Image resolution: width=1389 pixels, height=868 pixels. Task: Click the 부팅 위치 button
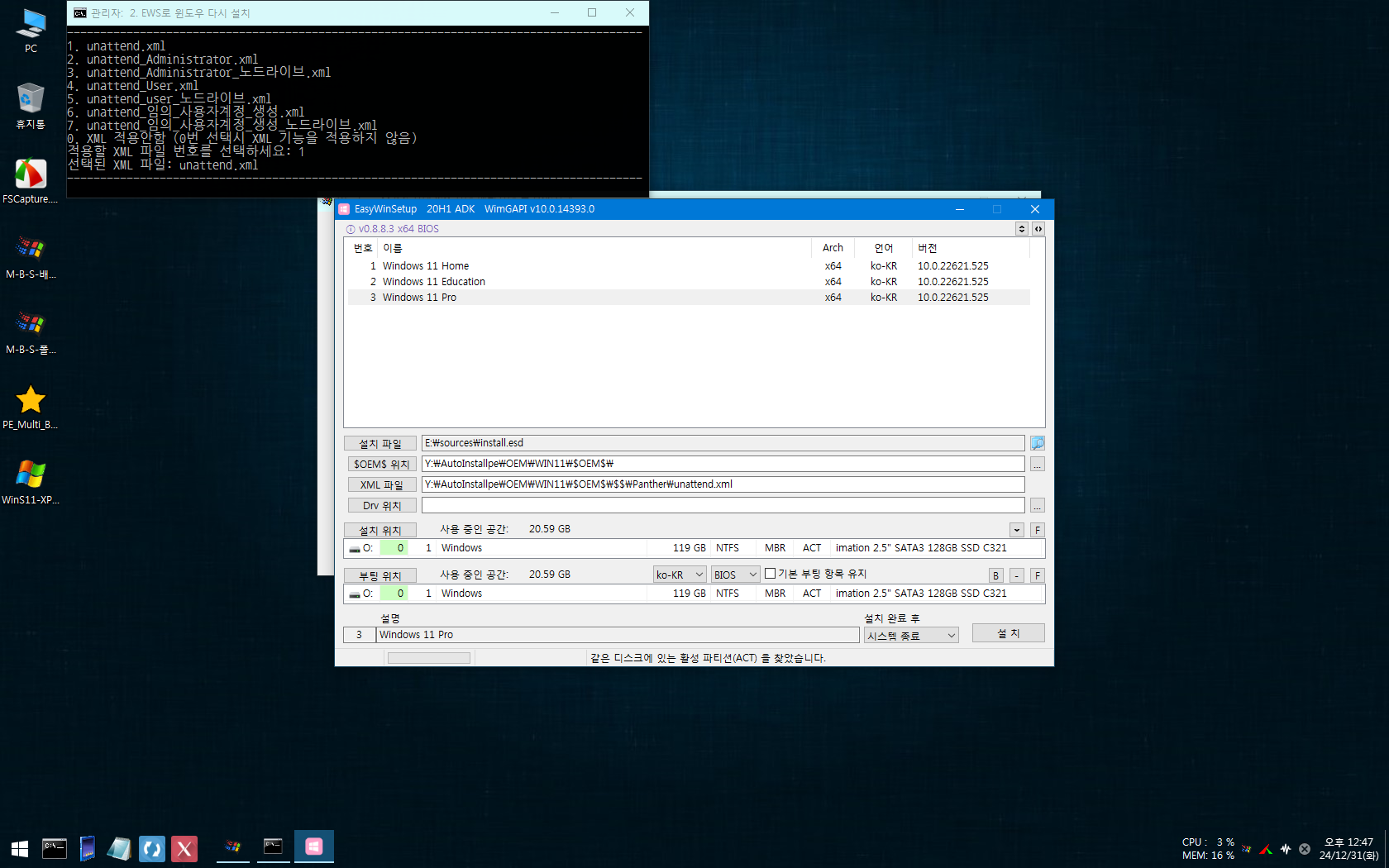(x=380, y=576)
